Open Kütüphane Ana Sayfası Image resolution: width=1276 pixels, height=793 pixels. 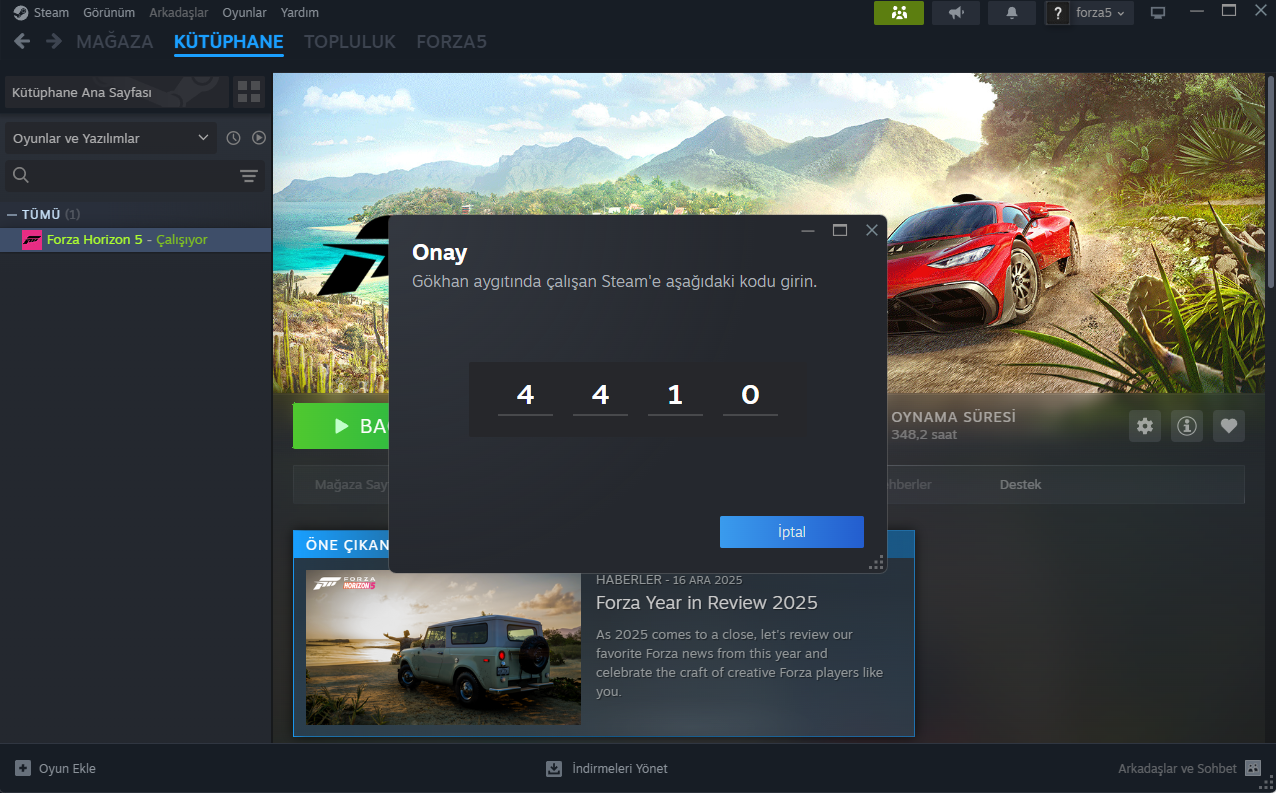117,93
